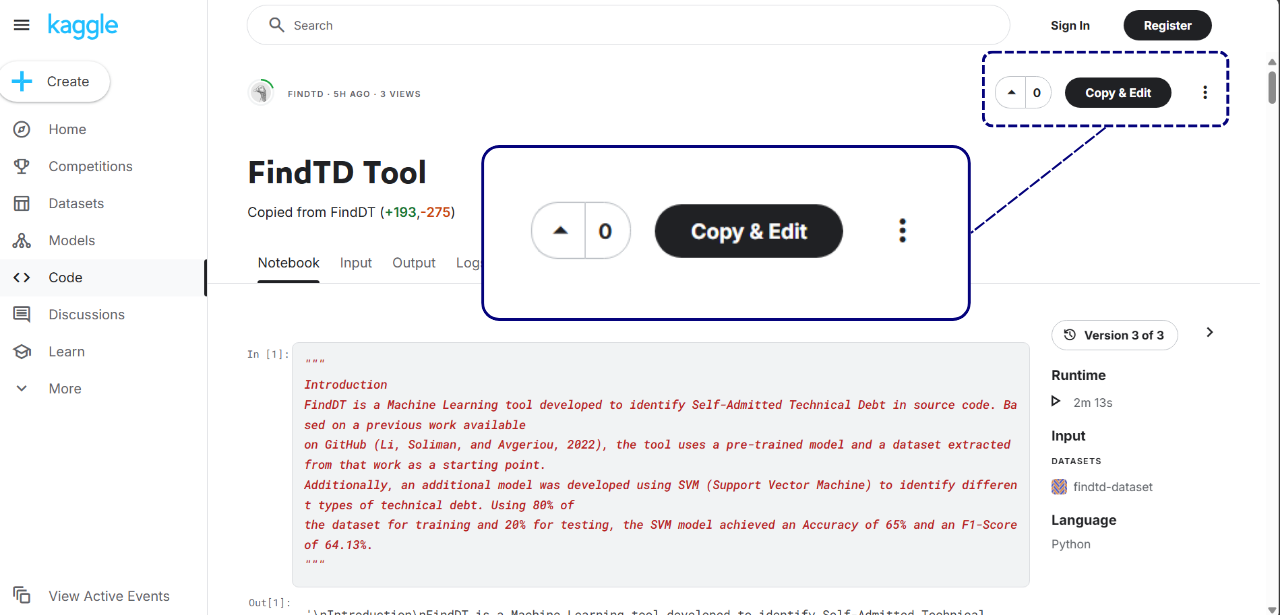1280x616 pixels.
Task: Open Competitions from the sidebar trophy icon
Action: 21,166
